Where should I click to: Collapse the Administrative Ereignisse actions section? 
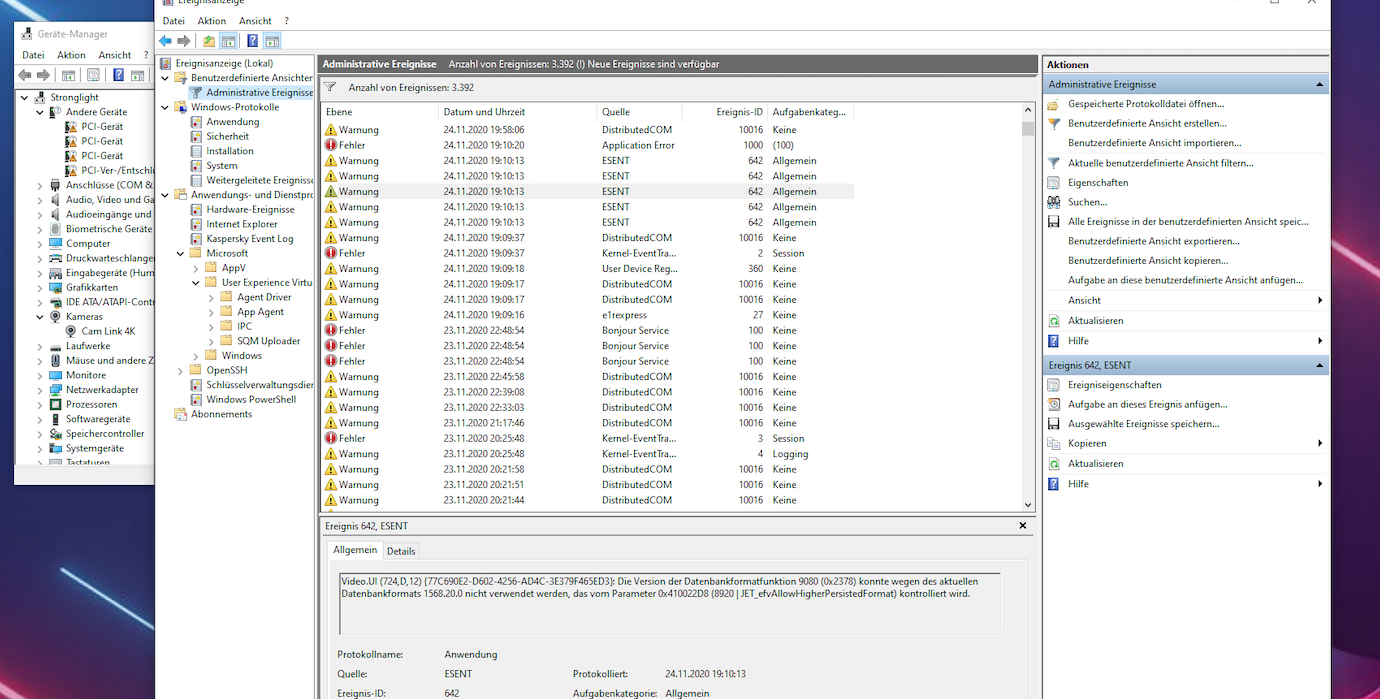pos(1320,85)
